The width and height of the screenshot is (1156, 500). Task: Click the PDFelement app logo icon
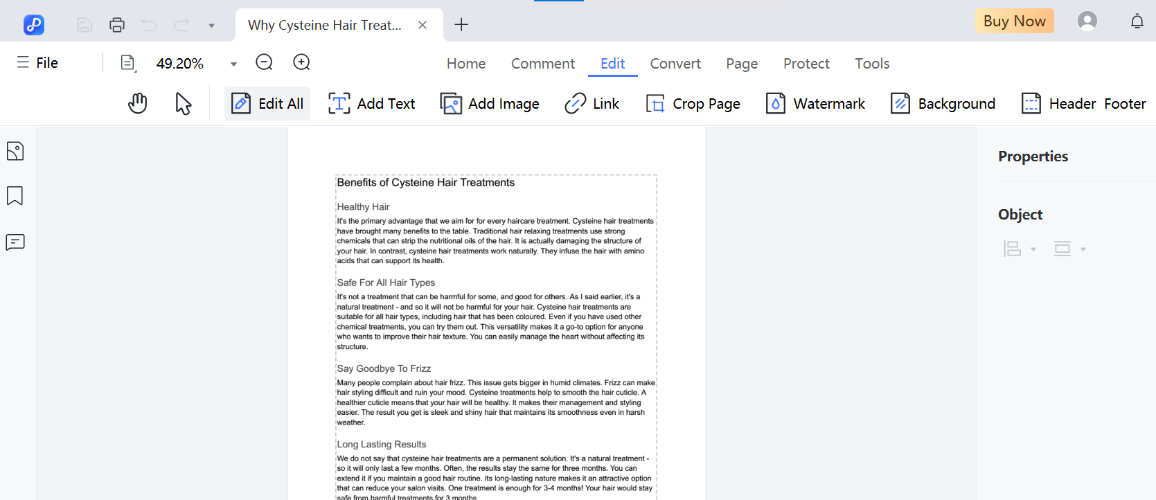click(34, 24)
